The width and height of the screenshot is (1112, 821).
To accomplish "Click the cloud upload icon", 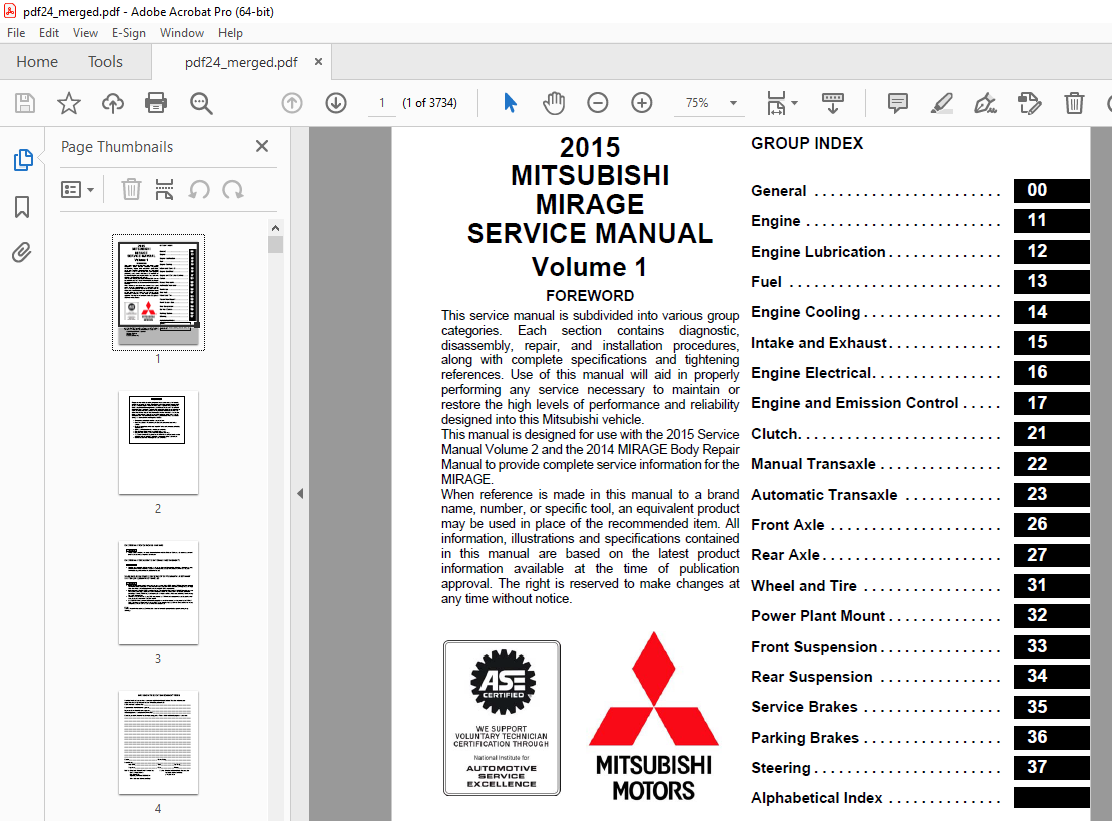I will [113, 104].
